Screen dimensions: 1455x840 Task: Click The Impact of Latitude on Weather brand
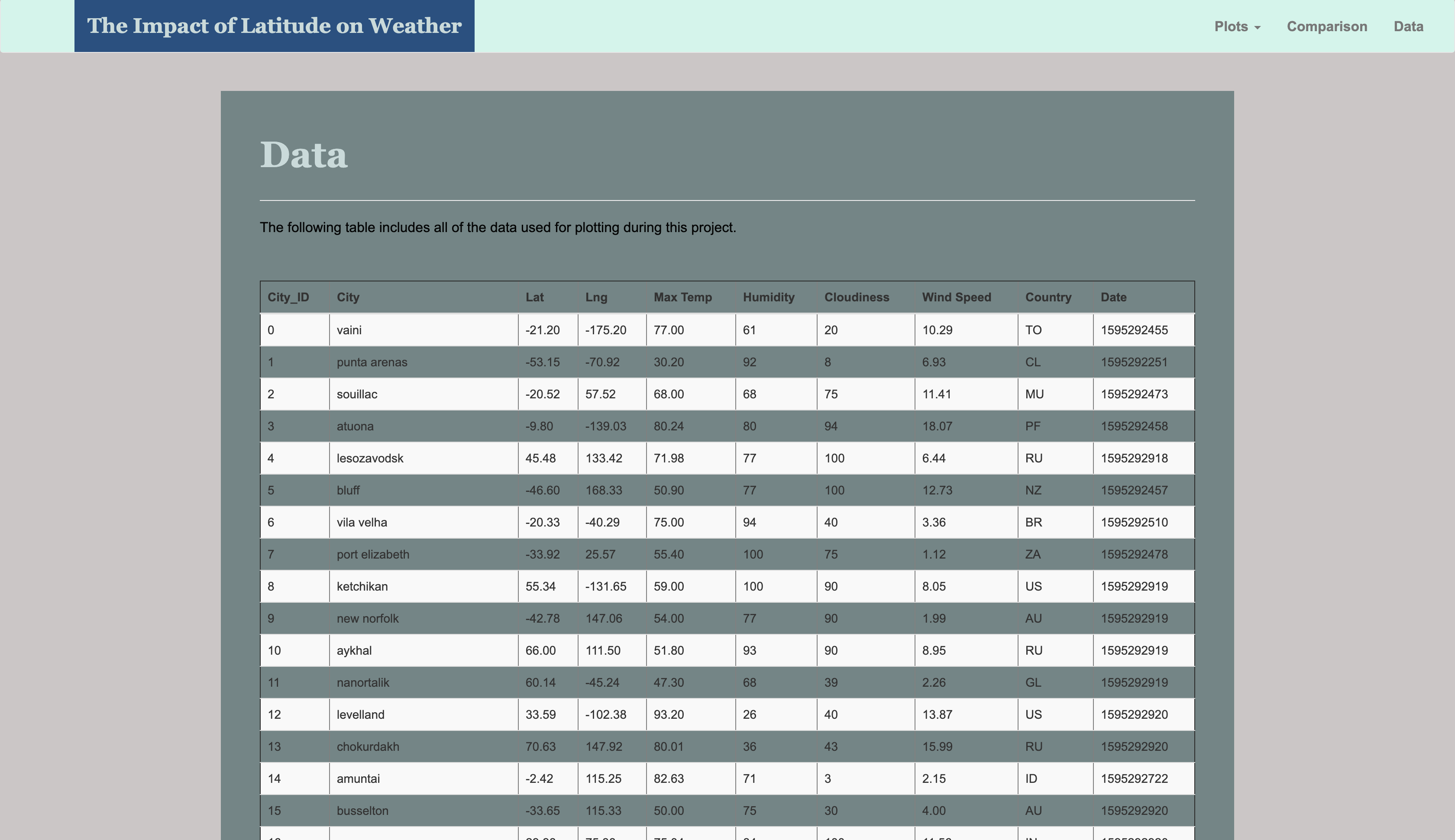click(x=274, y=26)
